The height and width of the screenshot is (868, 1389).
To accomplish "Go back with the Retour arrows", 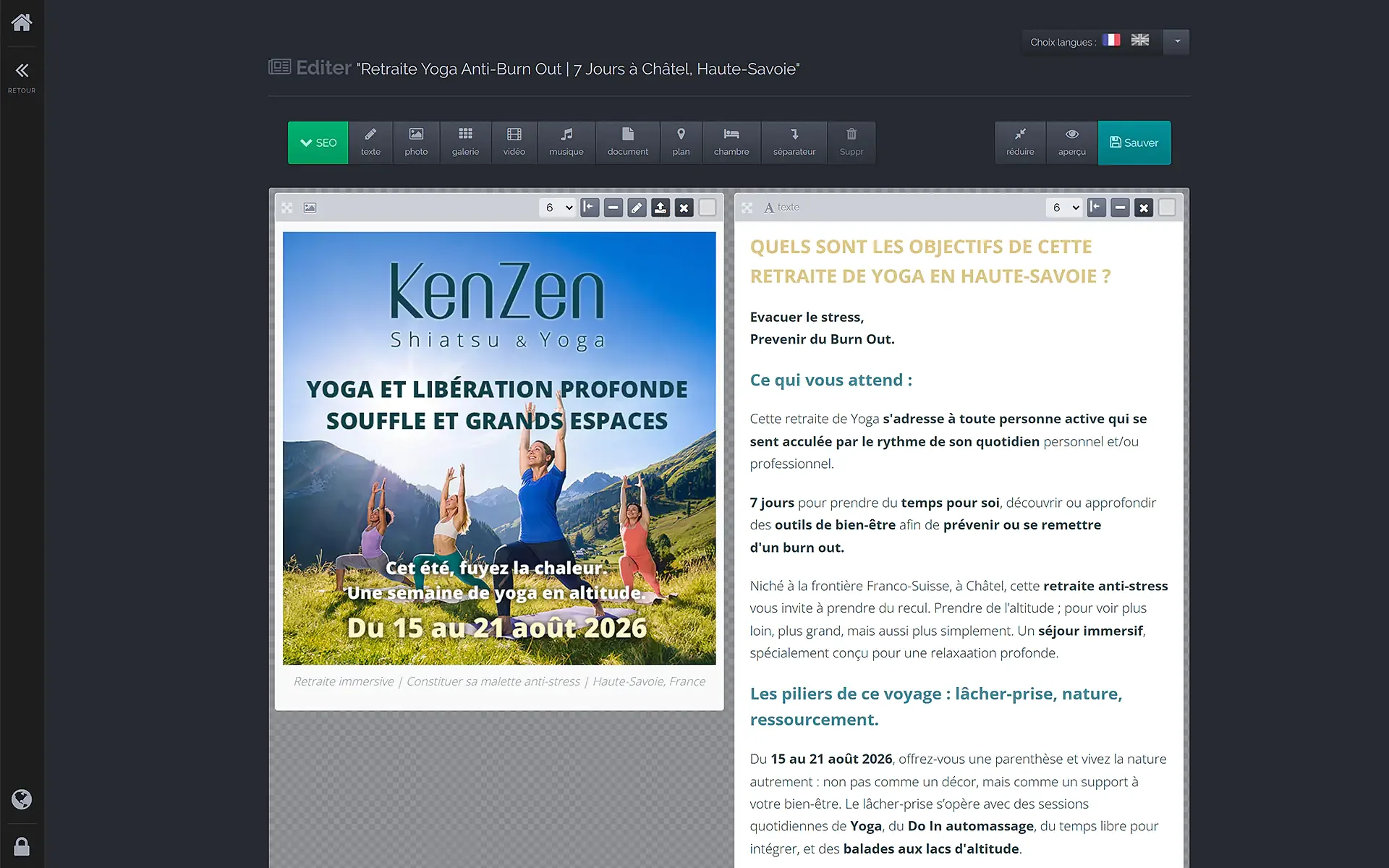I will click(x=22, y=77).
